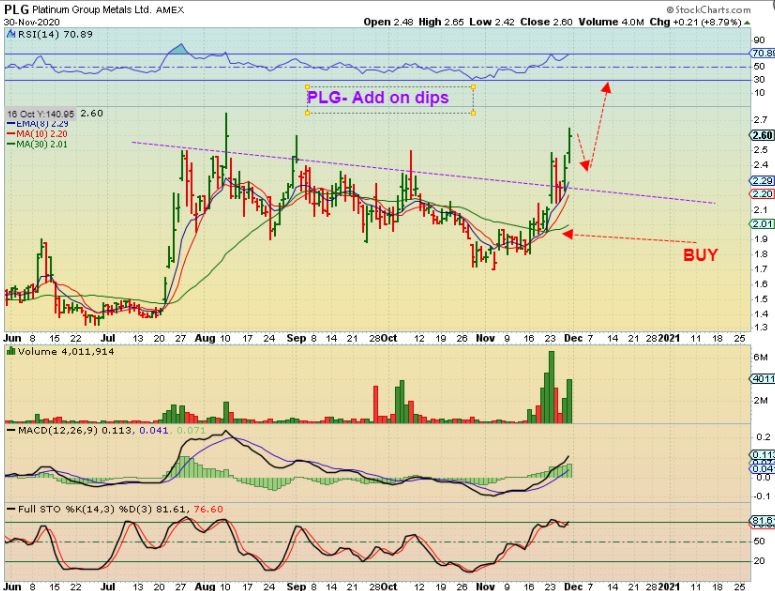Click the MA(30) 2.01 legend entry
The height and width of the screenshot is (591, 775).
coord(38,144)
